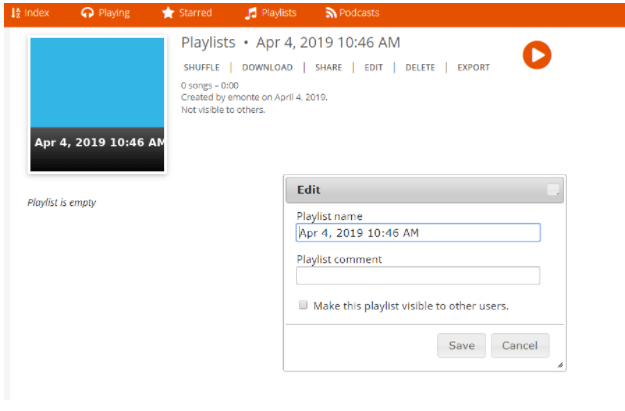Click the EXPORT playlist link
Image resolution: width=625 pixels, height=411 pixels.
pos(473,68)
